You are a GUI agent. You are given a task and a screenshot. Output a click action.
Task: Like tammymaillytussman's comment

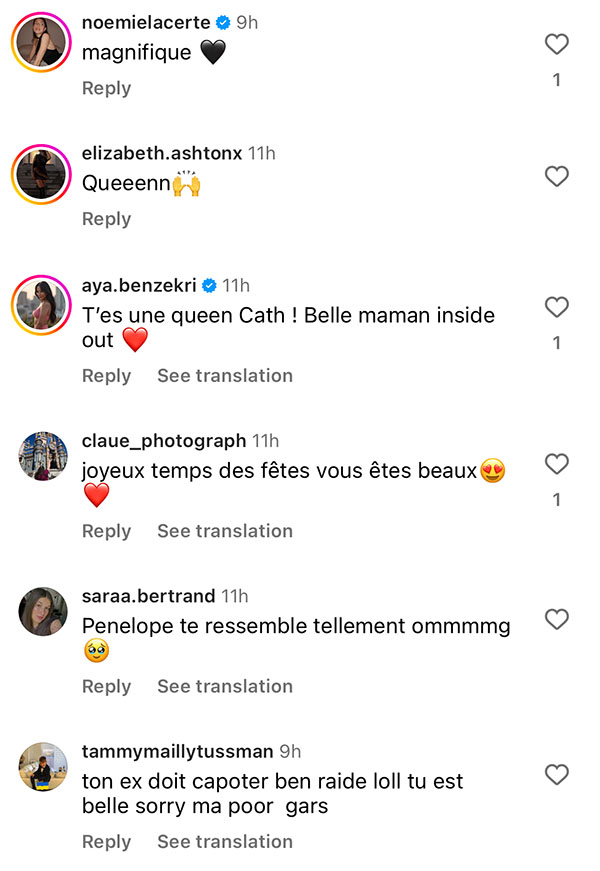pos(556,774)
